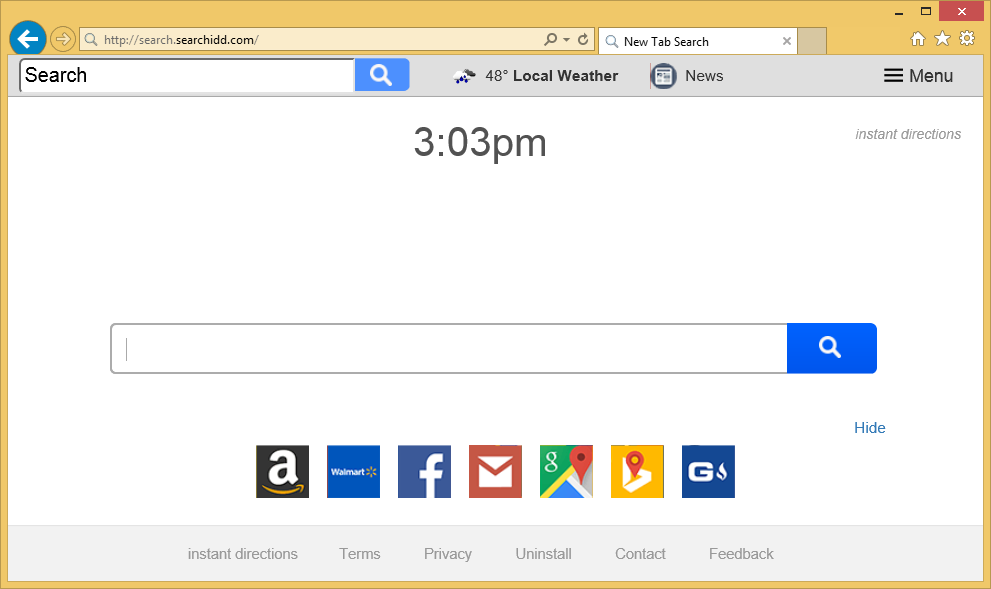This screenshot has width=991, height=589.
Task: Open the browser Home icon
Action: click(x=918, y=39)
